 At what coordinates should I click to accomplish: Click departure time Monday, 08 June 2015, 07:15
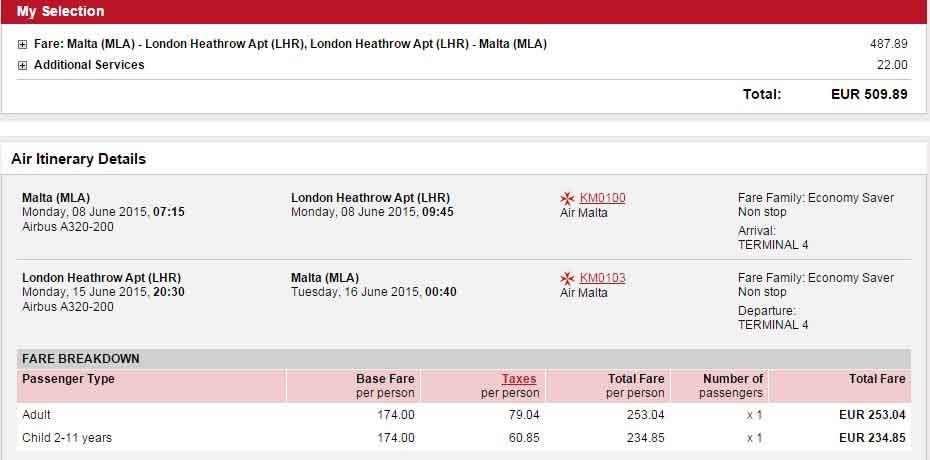[103, 212]
